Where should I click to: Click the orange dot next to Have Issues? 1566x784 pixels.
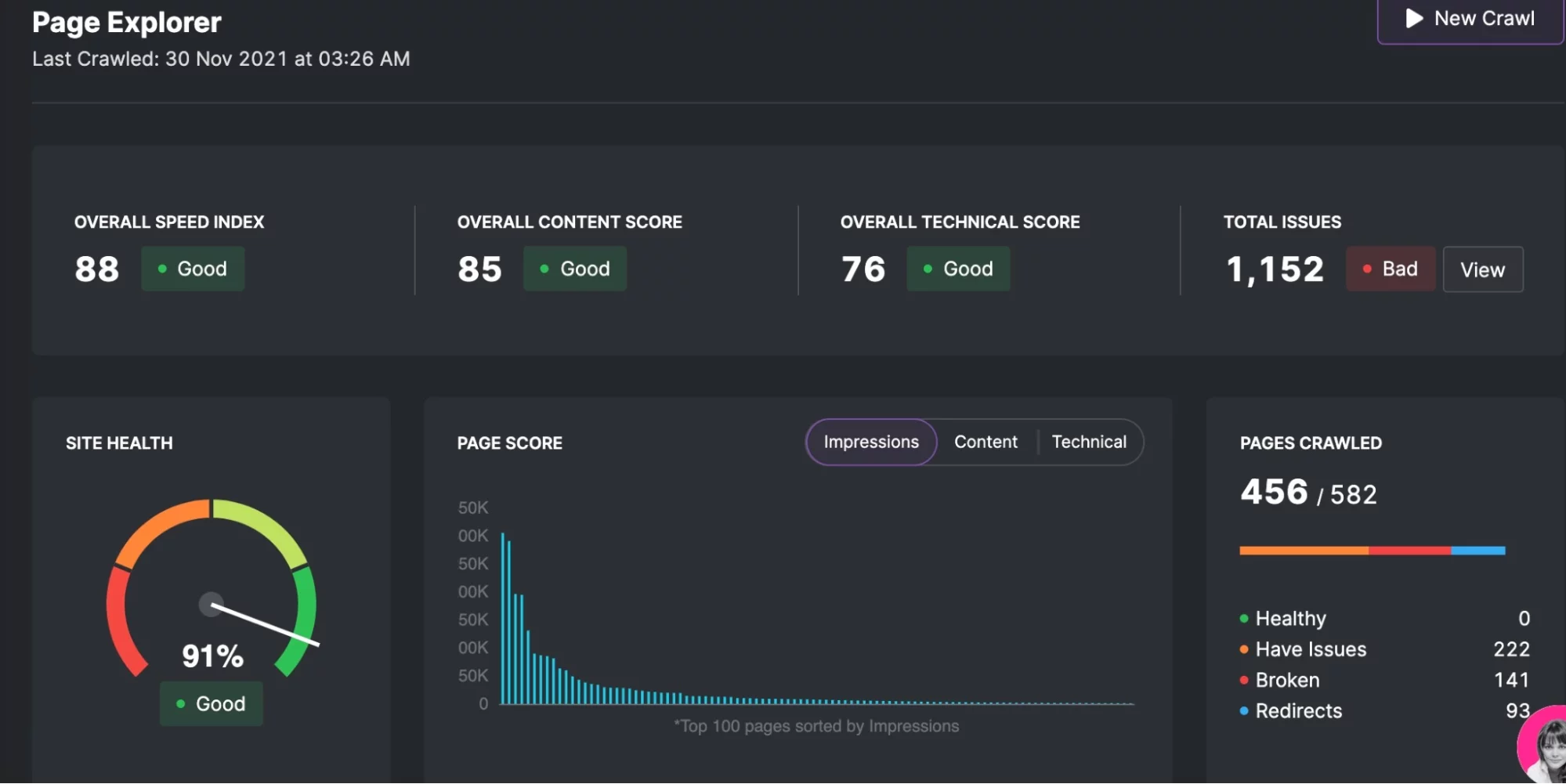coord(1244,649)
